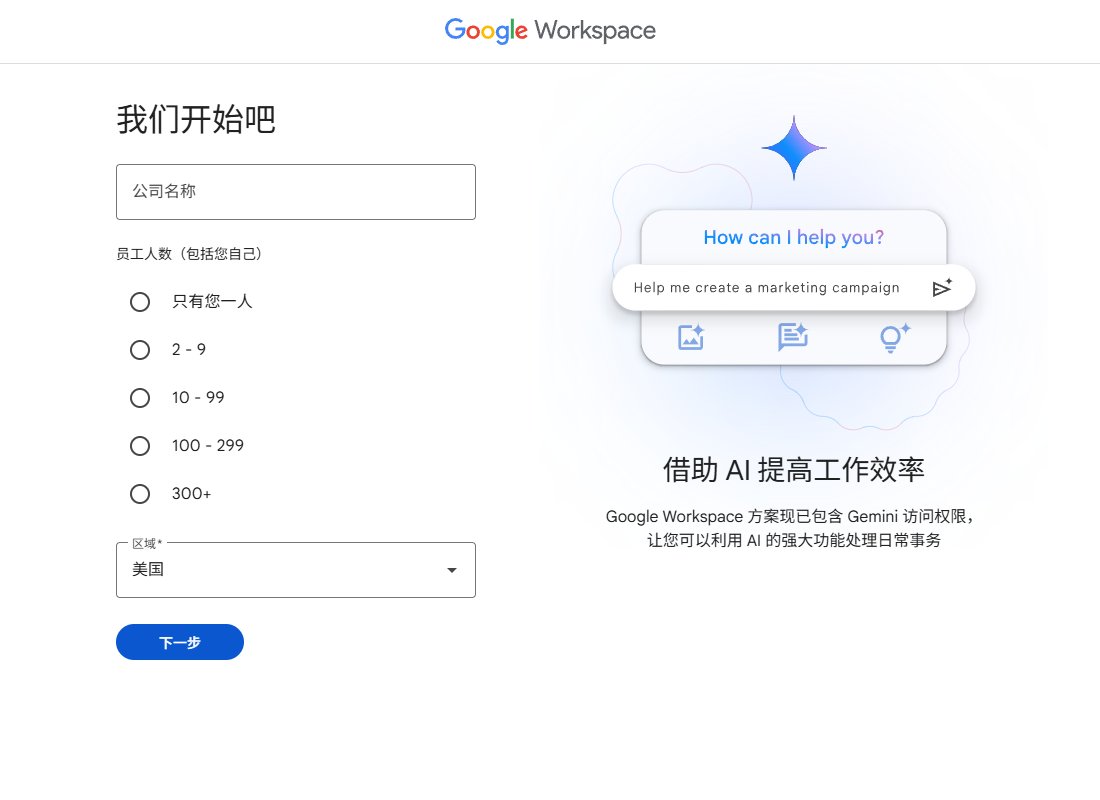The width and height of the screenshot is (1100, 800).
Task: Click the dropdown arrow in region field
Action: tap(452, 570)
